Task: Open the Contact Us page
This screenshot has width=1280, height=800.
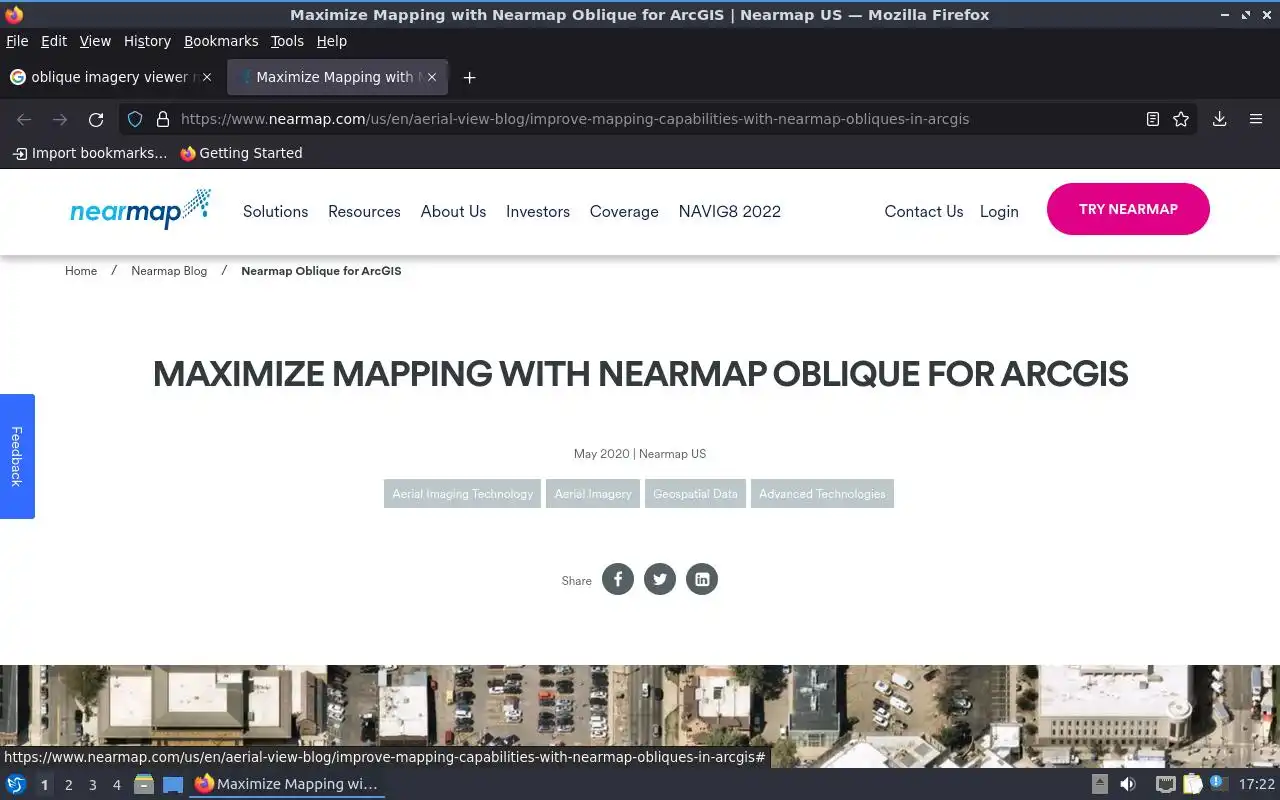Action: tap(924, 211)
